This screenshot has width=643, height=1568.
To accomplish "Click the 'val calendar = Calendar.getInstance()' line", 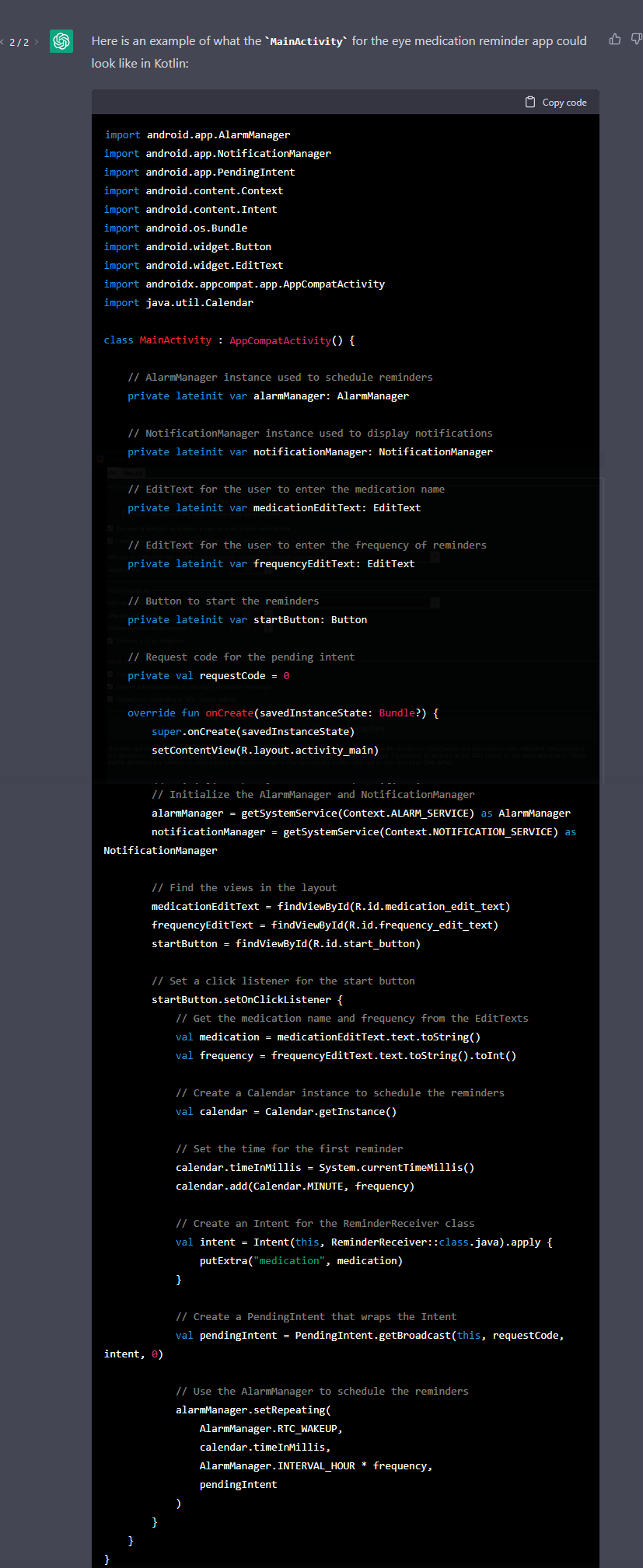I will click(286, 1111).
